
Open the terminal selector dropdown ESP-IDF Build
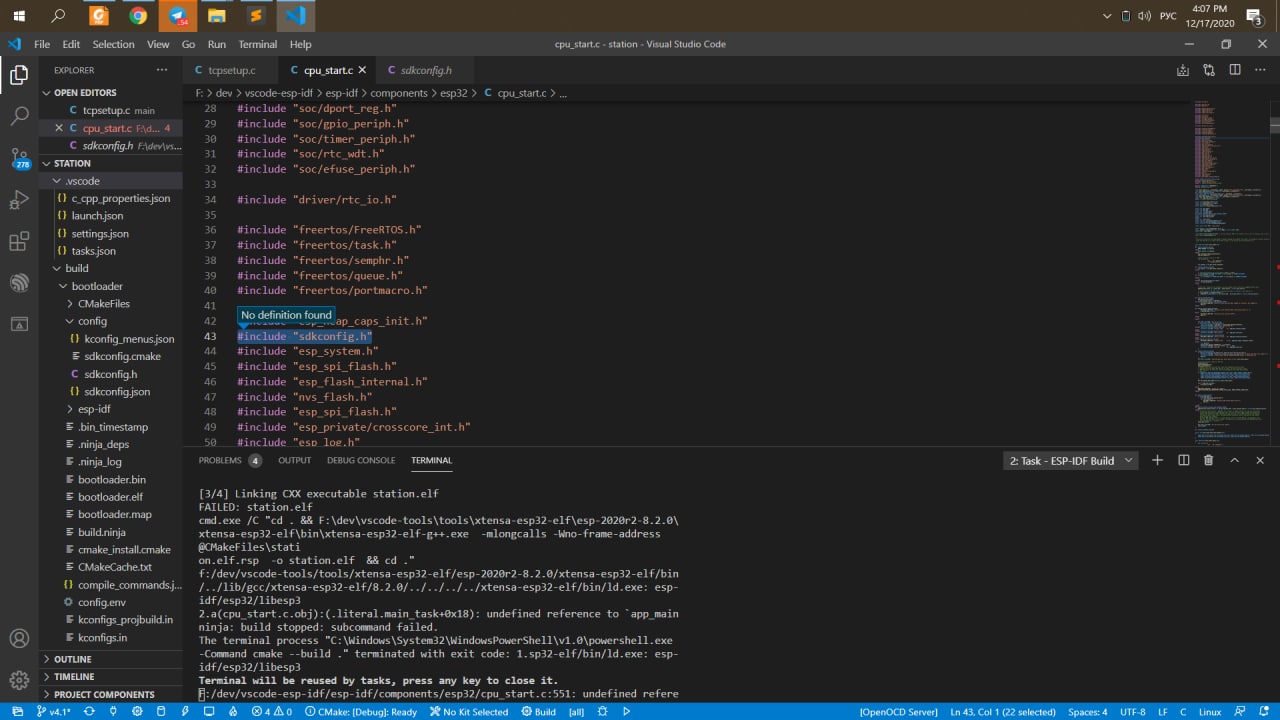pos(1071,461)
